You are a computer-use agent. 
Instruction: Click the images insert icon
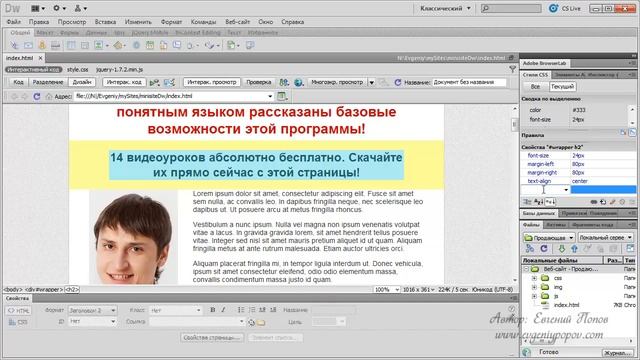click(99, 45)
